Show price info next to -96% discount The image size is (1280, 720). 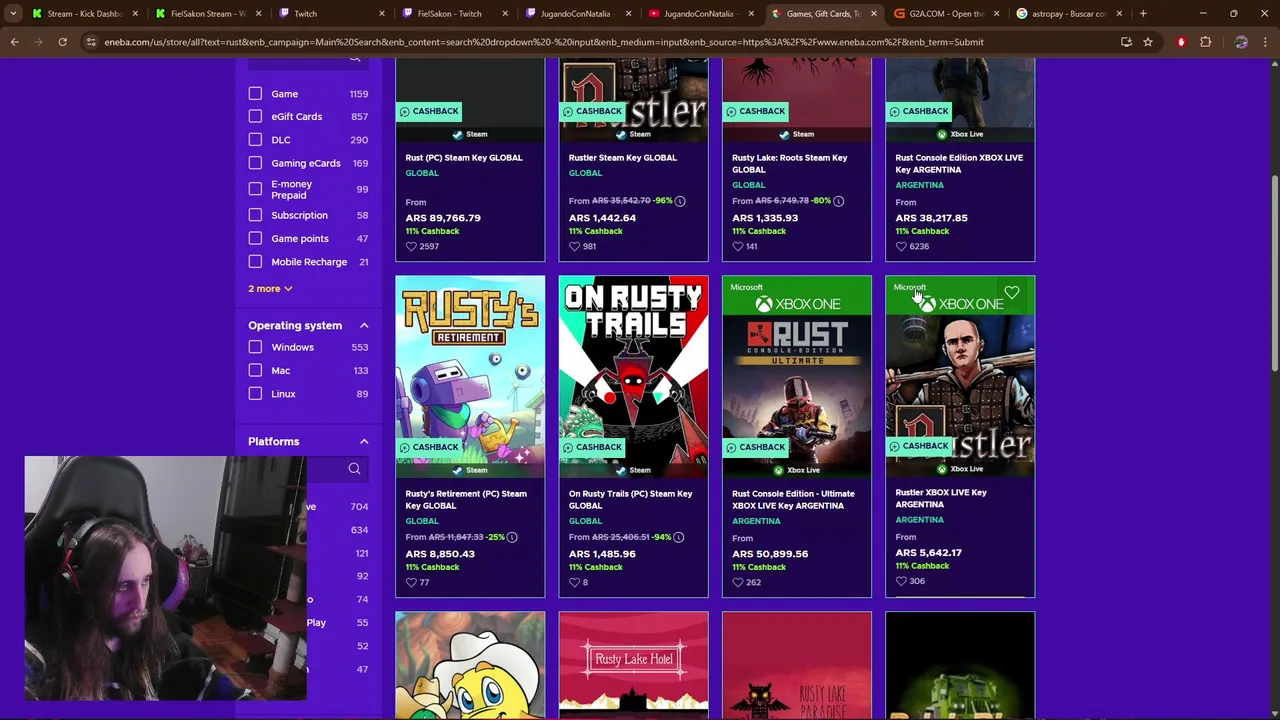(680, 201)
